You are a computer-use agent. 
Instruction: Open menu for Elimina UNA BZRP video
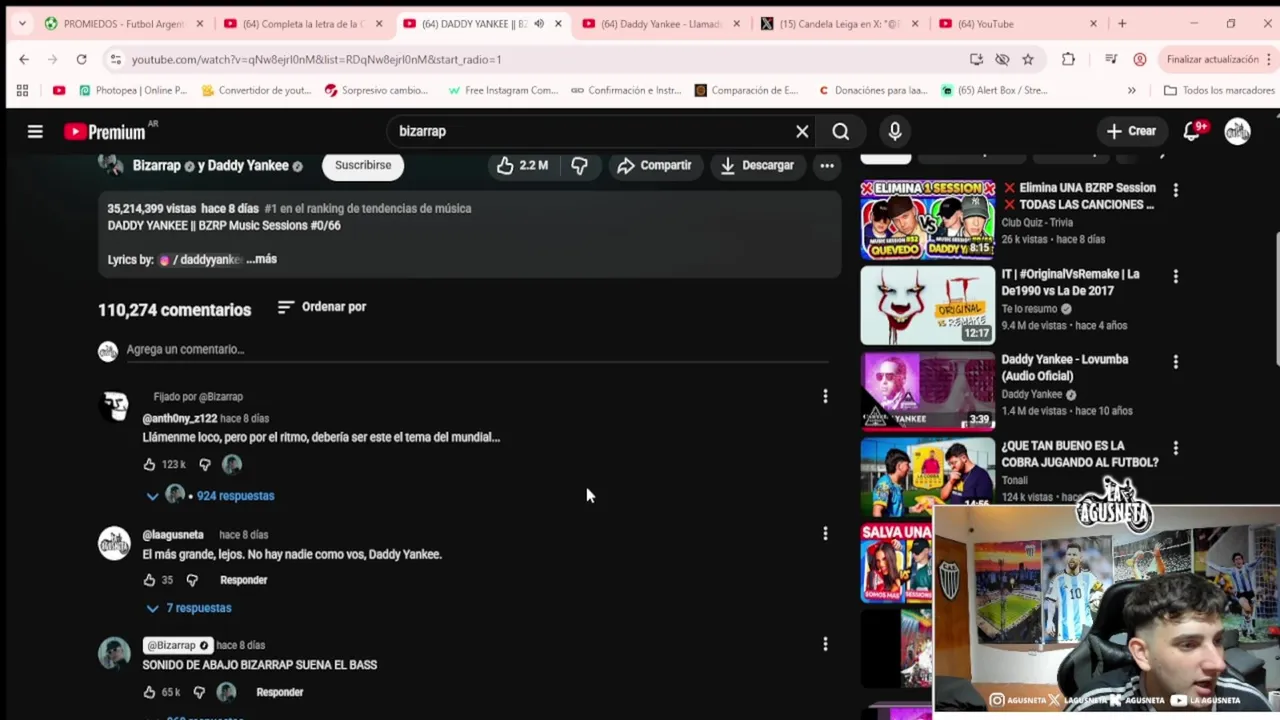(x=1175, y=189)
